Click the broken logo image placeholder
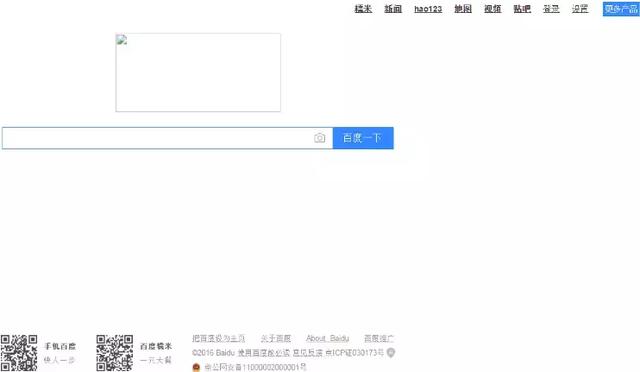Image resolution: width=640 pixels, height=372 pixels. tap(198, 72)
